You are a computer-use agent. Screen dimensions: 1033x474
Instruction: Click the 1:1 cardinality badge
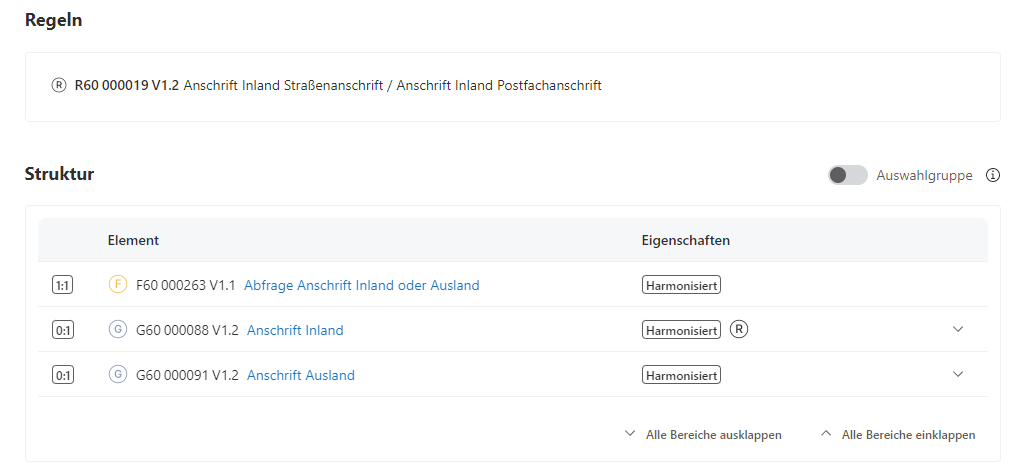coord(63,285)
